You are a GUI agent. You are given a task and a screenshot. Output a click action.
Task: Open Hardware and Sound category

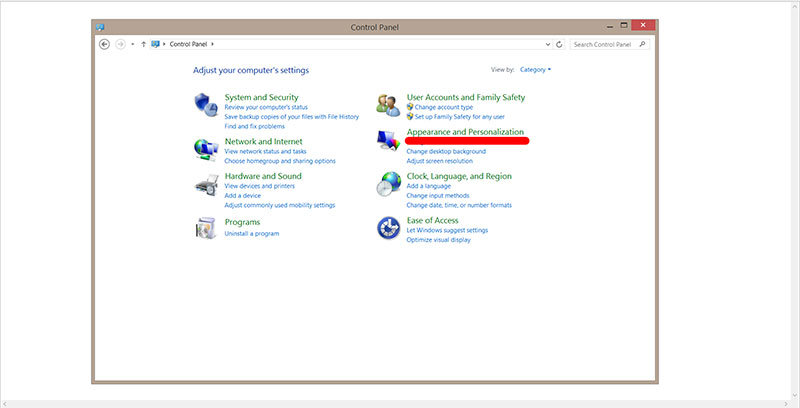click(263, 176)
